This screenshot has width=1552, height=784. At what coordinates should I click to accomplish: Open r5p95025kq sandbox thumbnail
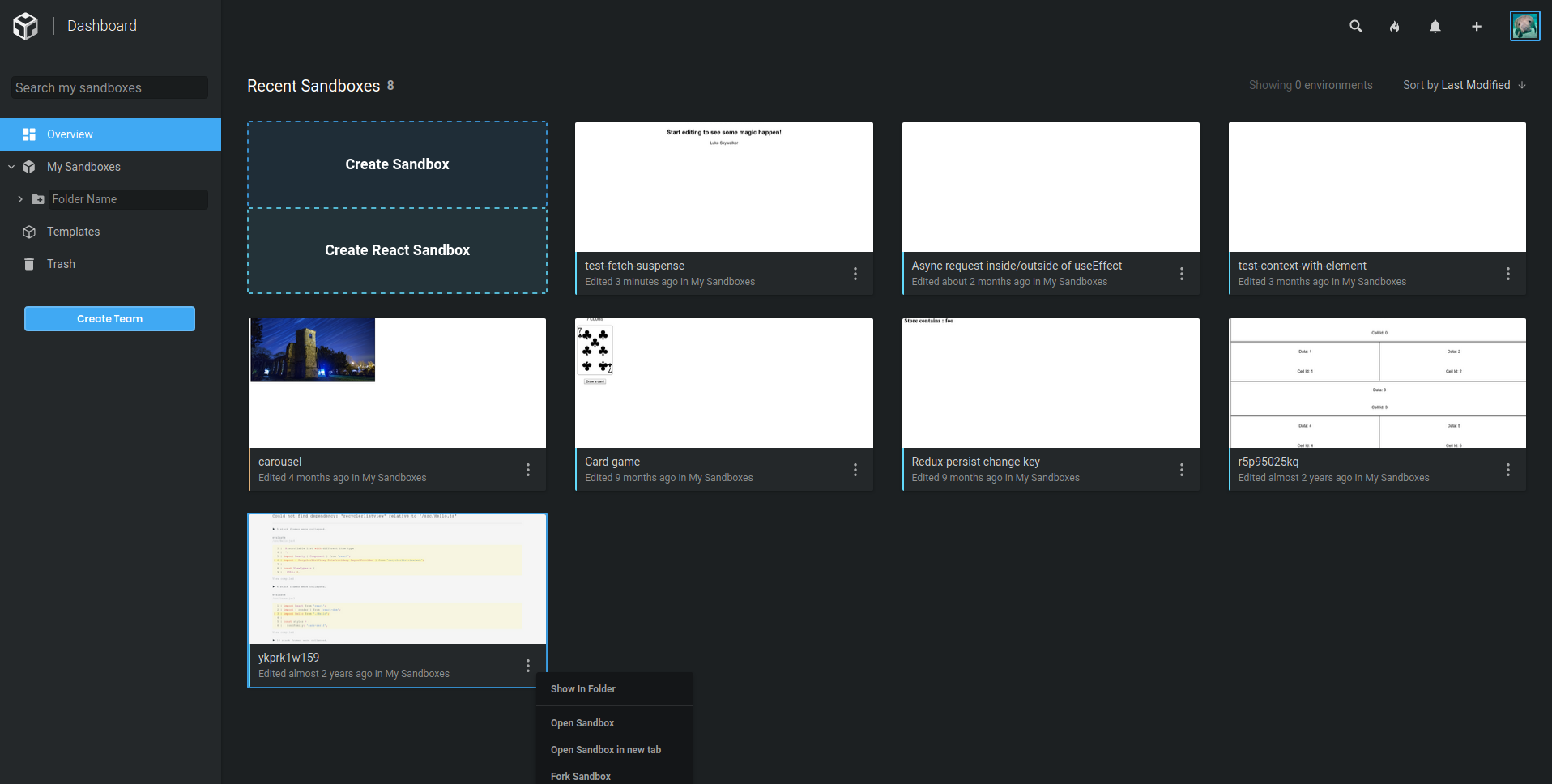coord(1377,383)
